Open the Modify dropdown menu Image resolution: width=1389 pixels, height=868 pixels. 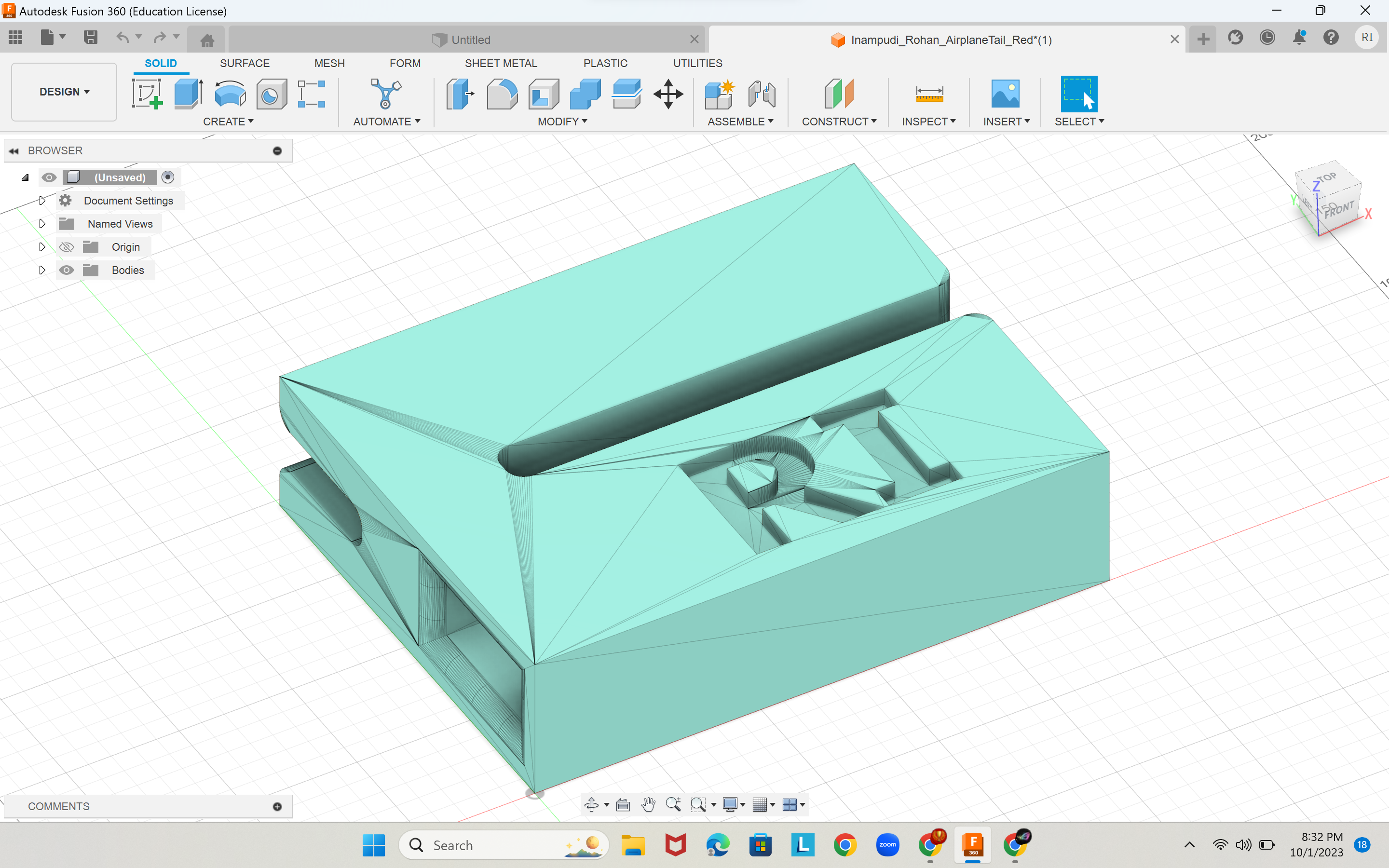coord(562,121)
